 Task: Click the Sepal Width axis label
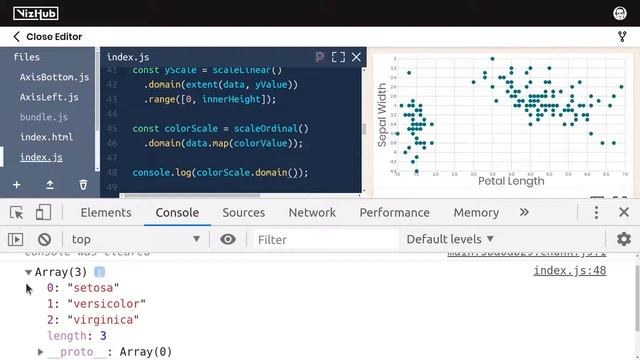(x=382, y=115)
